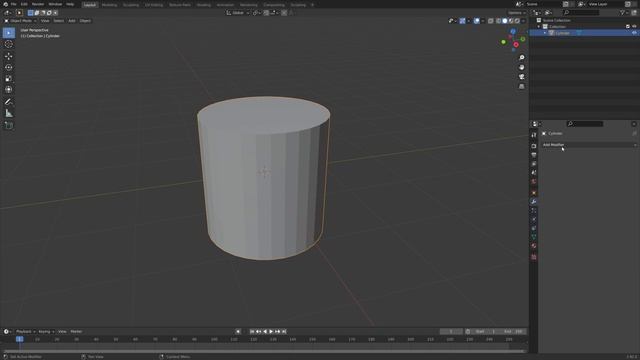Select the Add Cube tool
Screen dimensions: 640x360
click(9, 125)
